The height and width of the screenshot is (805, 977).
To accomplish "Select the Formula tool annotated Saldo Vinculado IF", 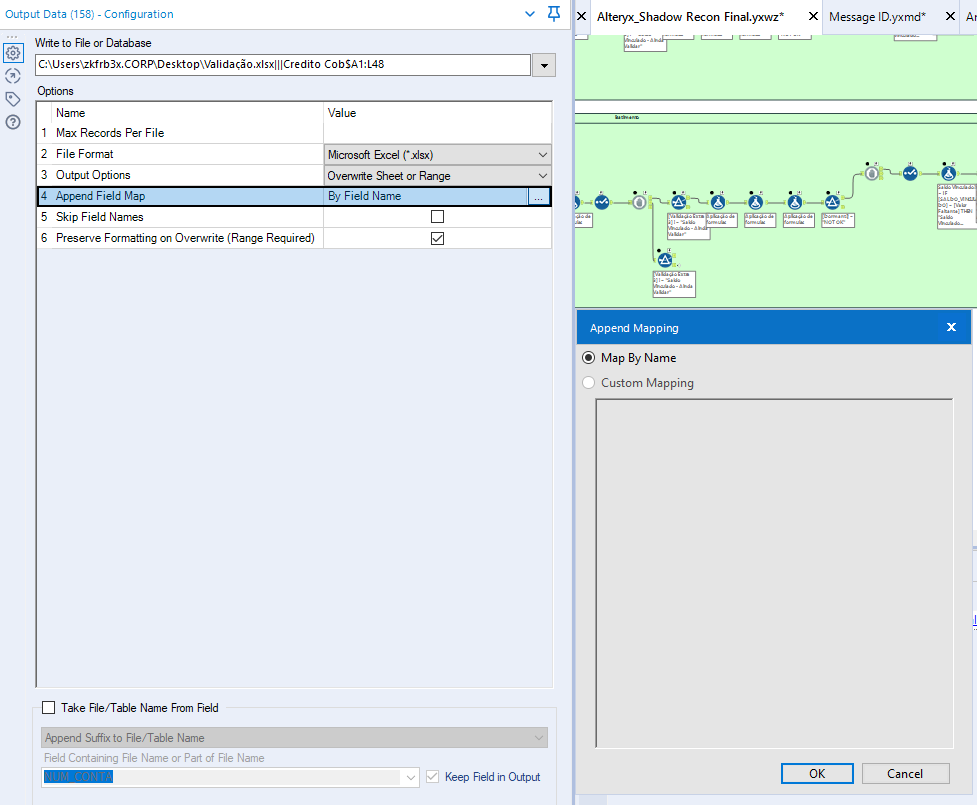I will click(x=948, y=173).
